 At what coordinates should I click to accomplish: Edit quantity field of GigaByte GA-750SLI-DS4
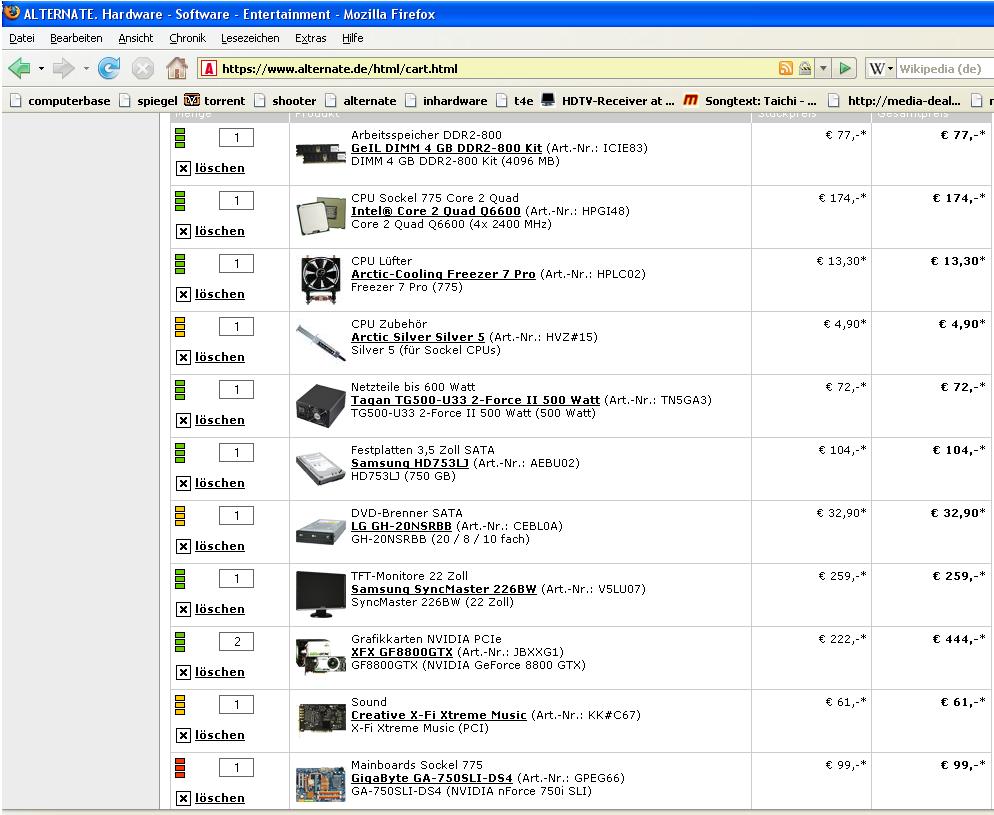[236, 767]
